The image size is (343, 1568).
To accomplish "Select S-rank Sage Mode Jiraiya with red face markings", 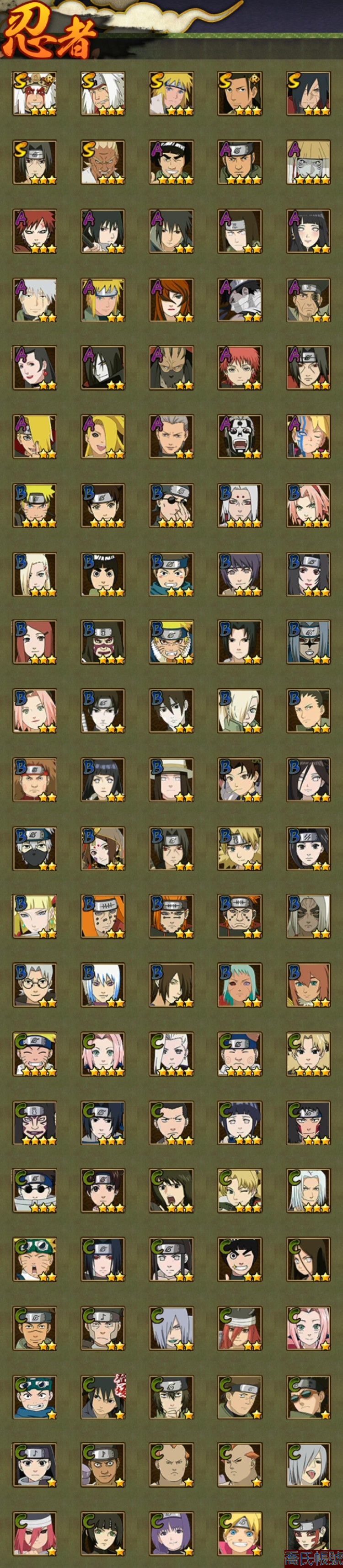I will tap(35, 94).
